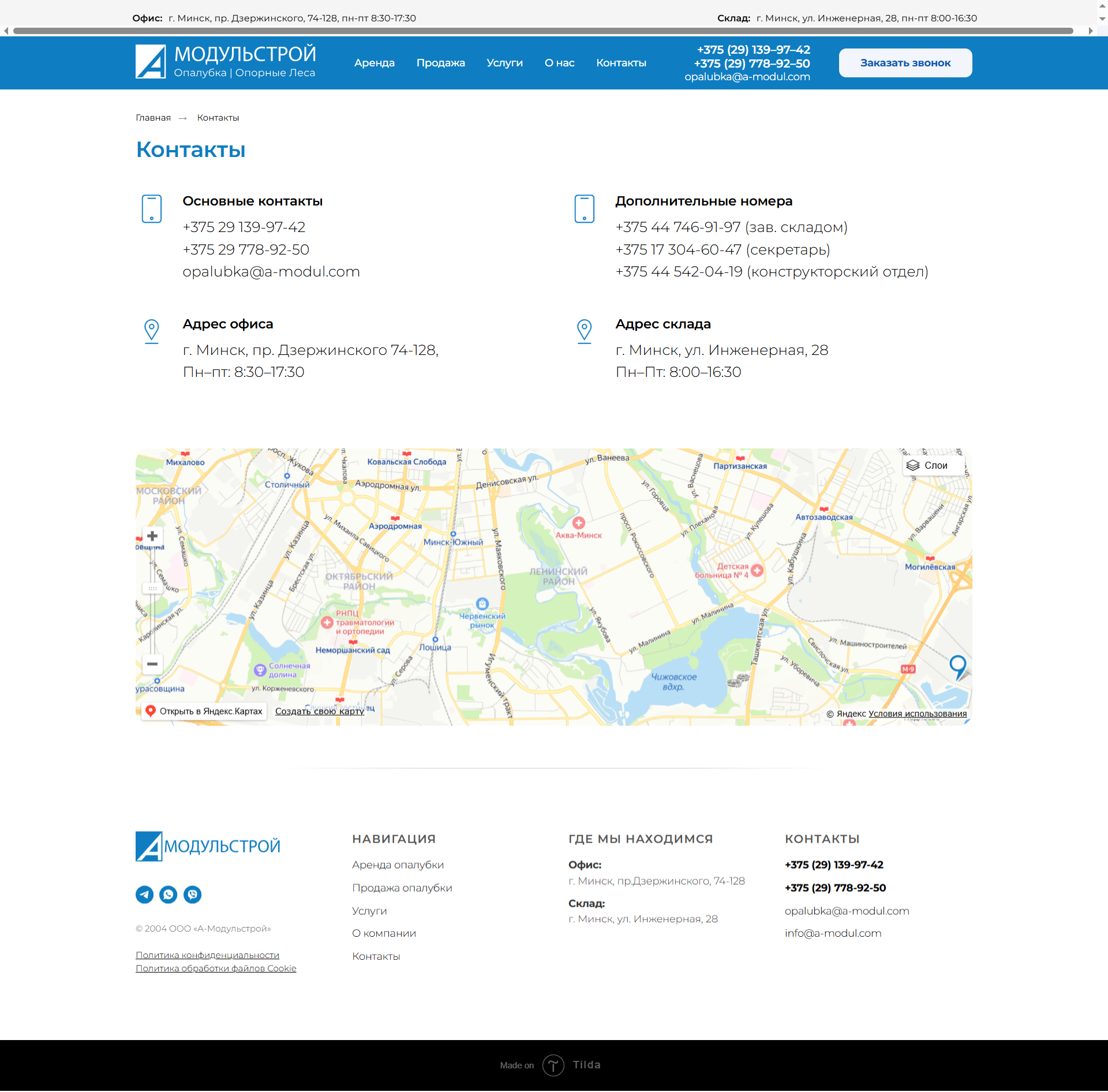The width and height of the screenshot is (1108, 1092).
Task: Click the Модульстрой header logo
Action: coord(226,62)
